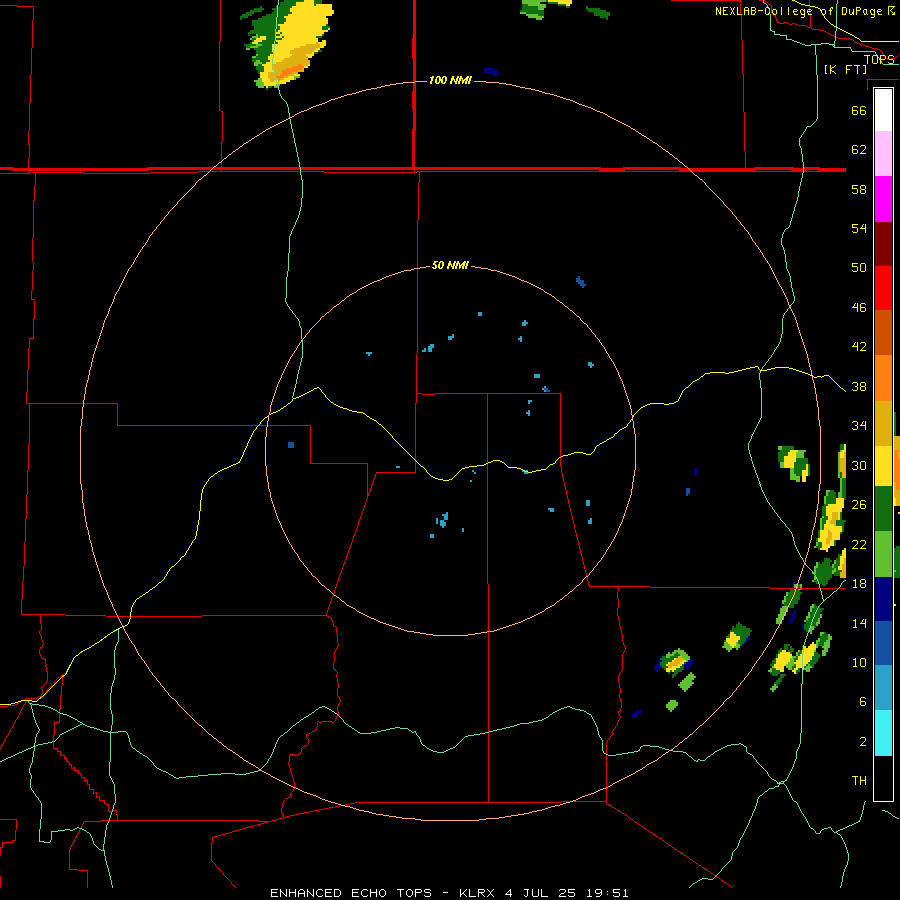The width and height of the screenshot is (900, 900).
Task: Click the legend value "54"
Action: [859, 228]
